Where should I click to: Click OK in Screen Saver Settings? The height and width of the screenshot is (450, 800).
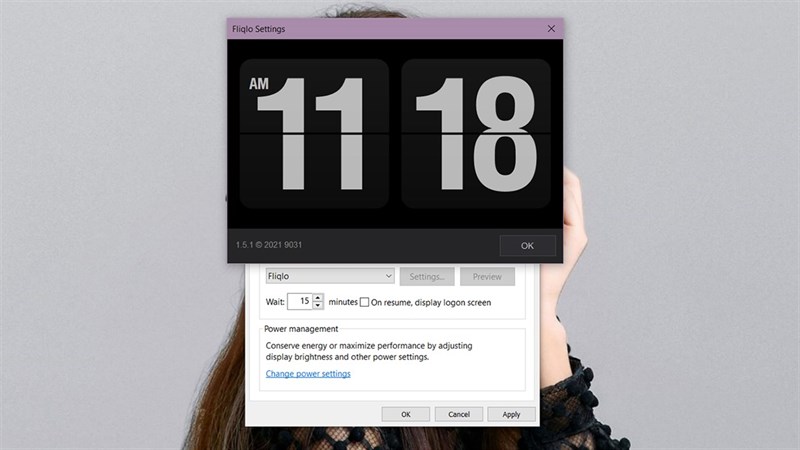406,414
